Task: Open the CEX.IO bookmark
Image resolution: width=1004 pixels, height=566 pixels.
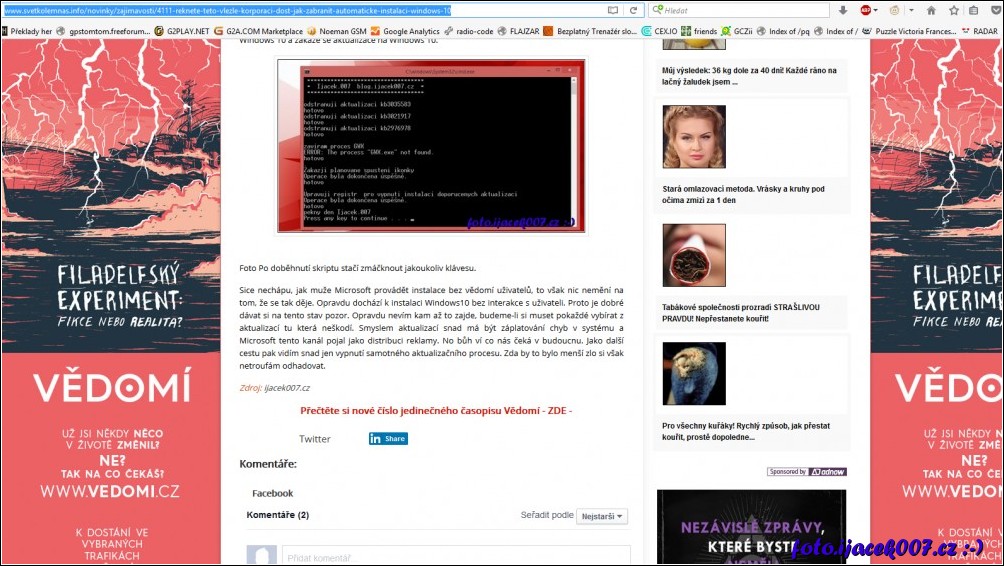Action: 659,31
